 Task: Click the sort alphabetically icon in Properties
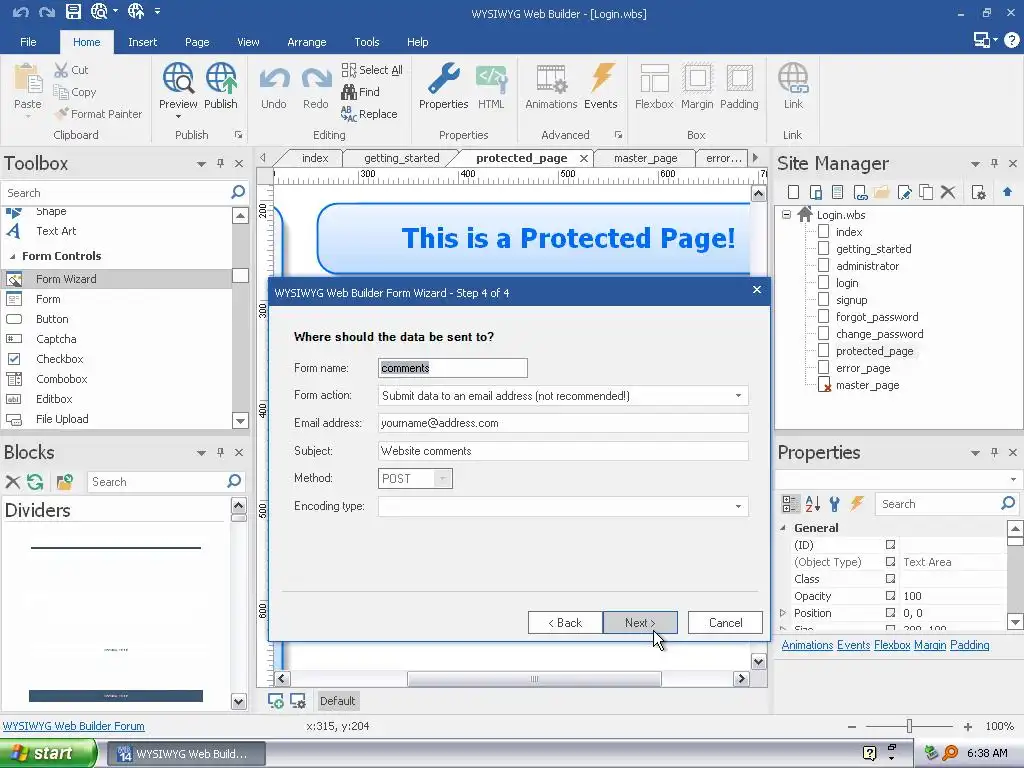coord(812,504)
